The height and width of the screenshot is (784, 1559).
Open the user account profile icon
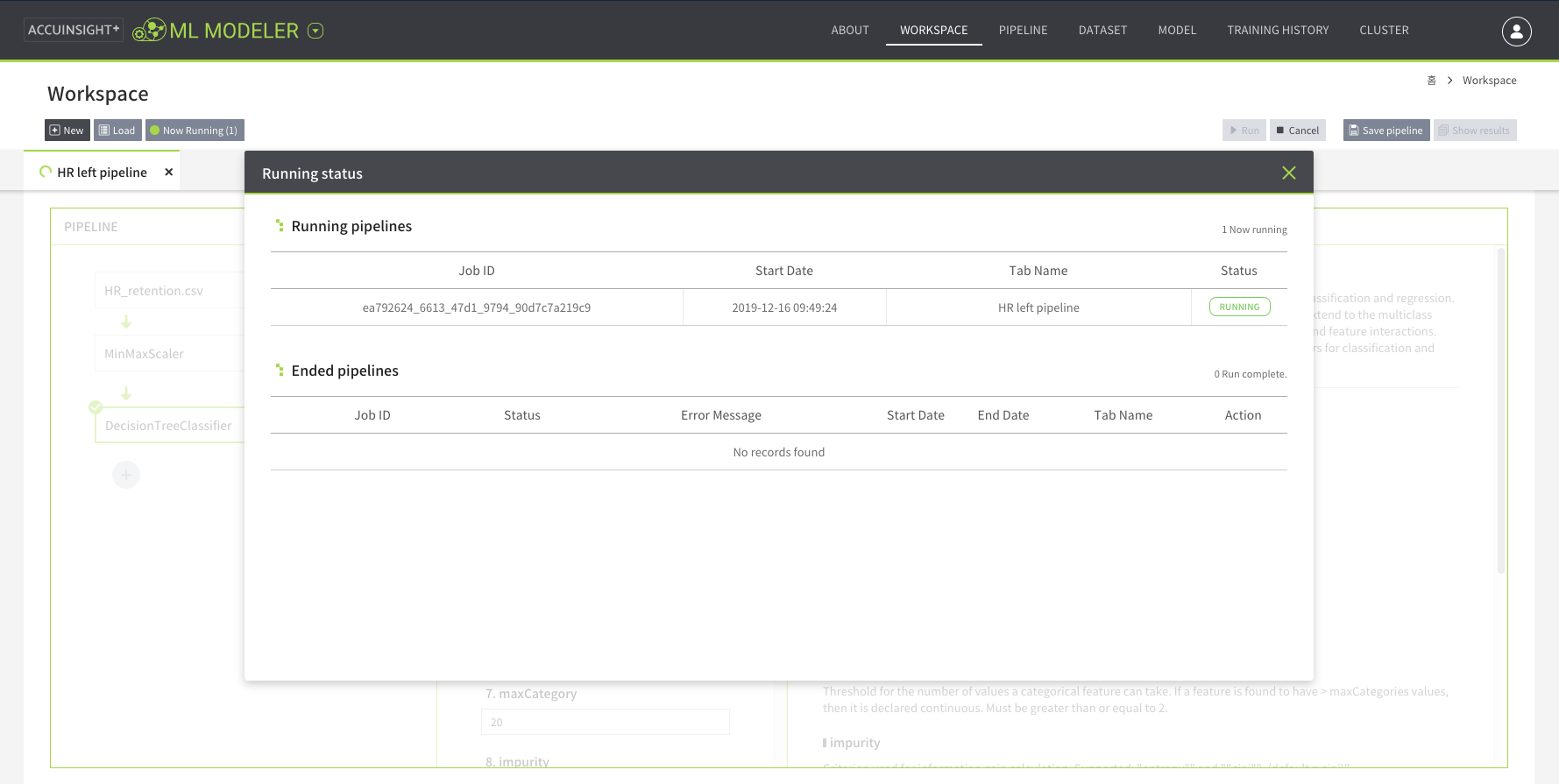[1516, 31]
